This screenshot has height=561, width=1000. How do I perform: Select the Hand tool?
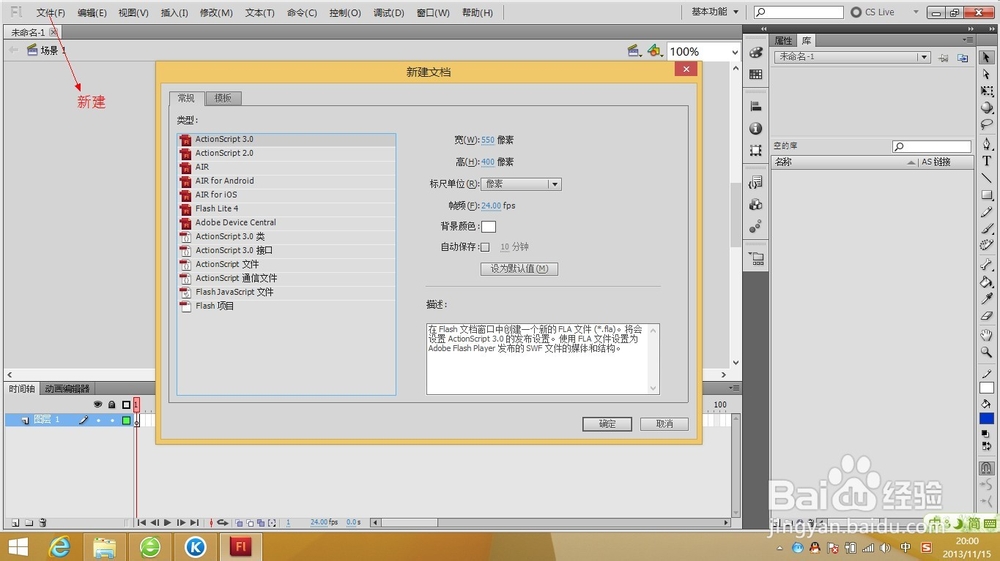(x=986, y=335)
